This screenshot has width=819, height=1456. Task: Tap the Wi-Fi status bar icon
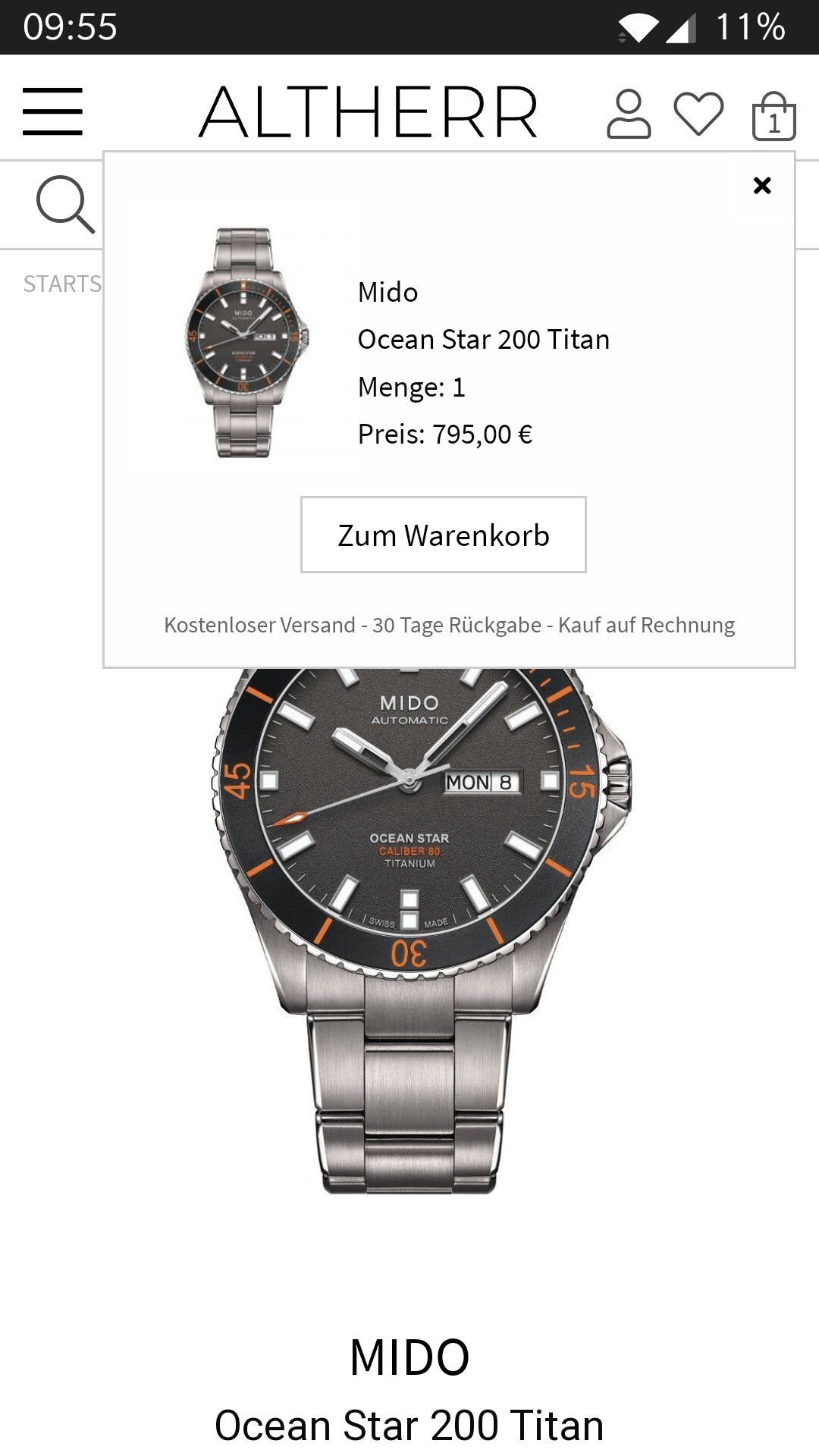point(639,27)
